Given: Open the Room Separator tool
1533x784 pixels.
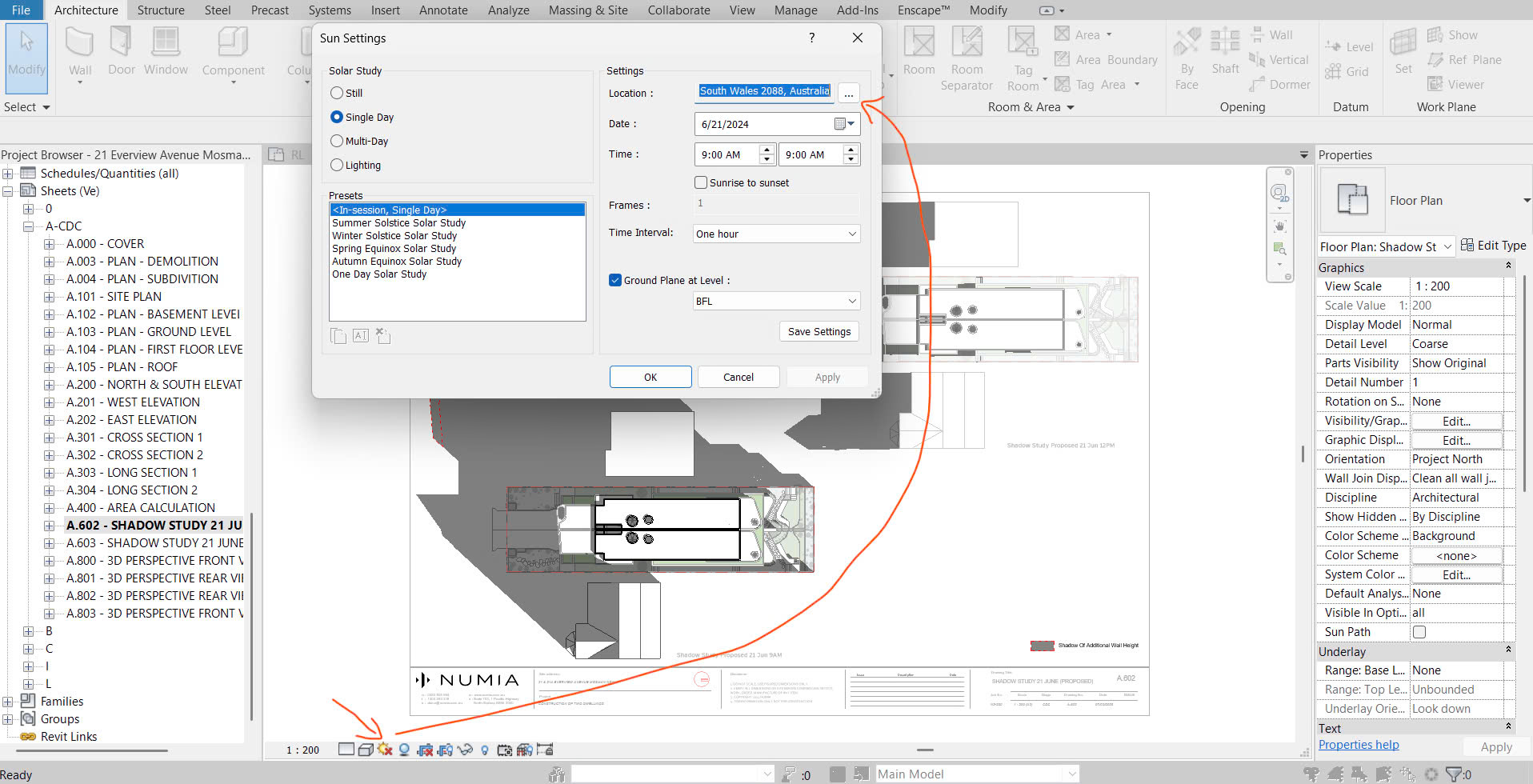Looking at the screenshot, I should [x=967, y=56].
